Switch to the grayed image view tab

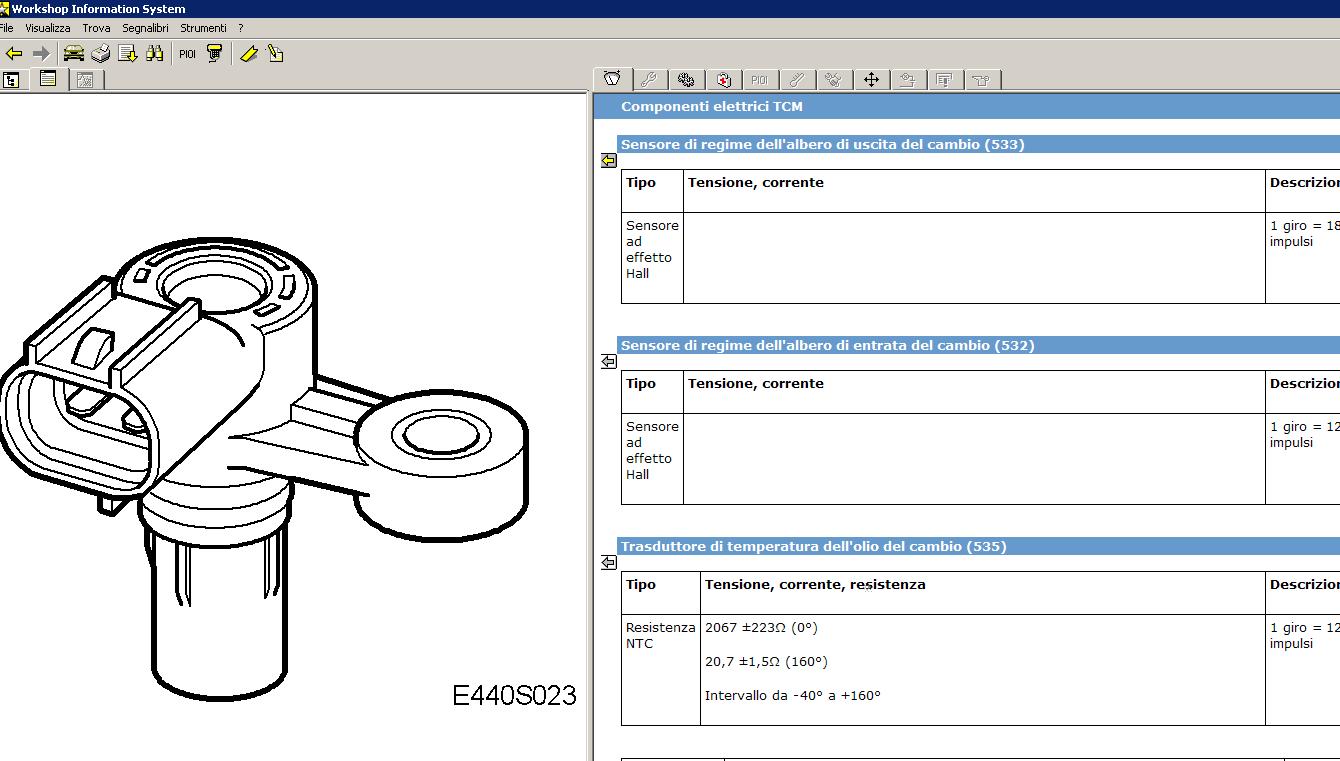coord(85,80)
